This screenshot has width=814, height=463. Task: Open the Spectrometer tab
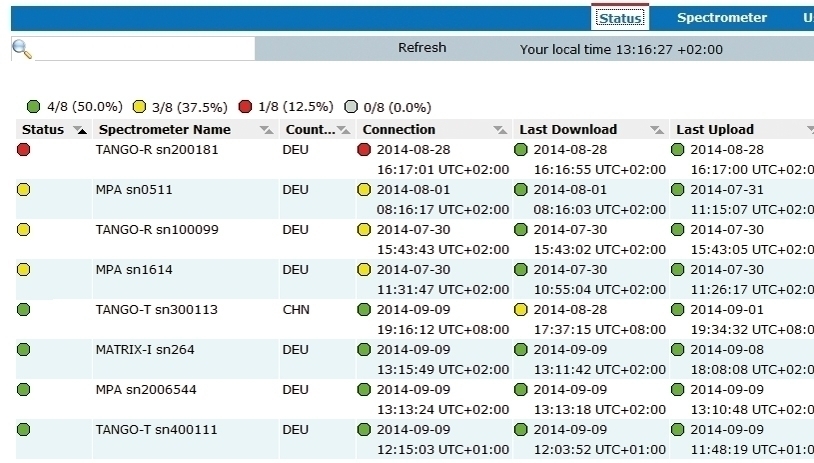(x=721, y=18)
